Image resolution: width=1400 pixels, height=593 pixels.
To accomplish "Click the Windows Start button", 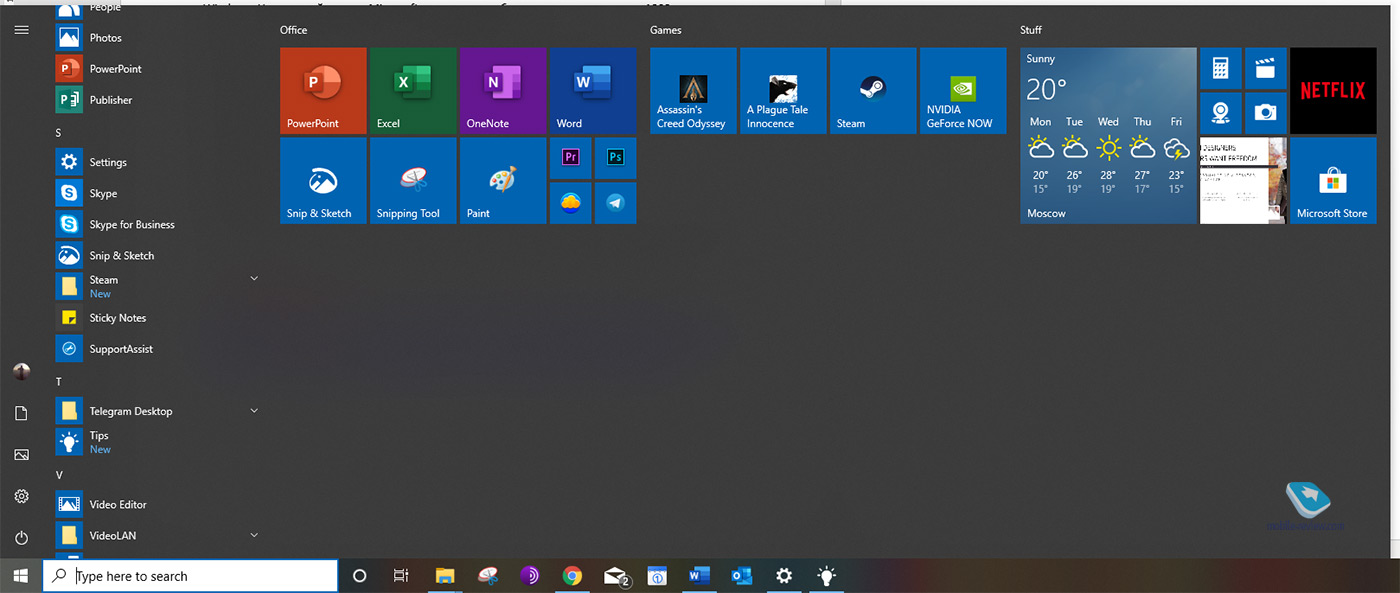I will 21,576.
